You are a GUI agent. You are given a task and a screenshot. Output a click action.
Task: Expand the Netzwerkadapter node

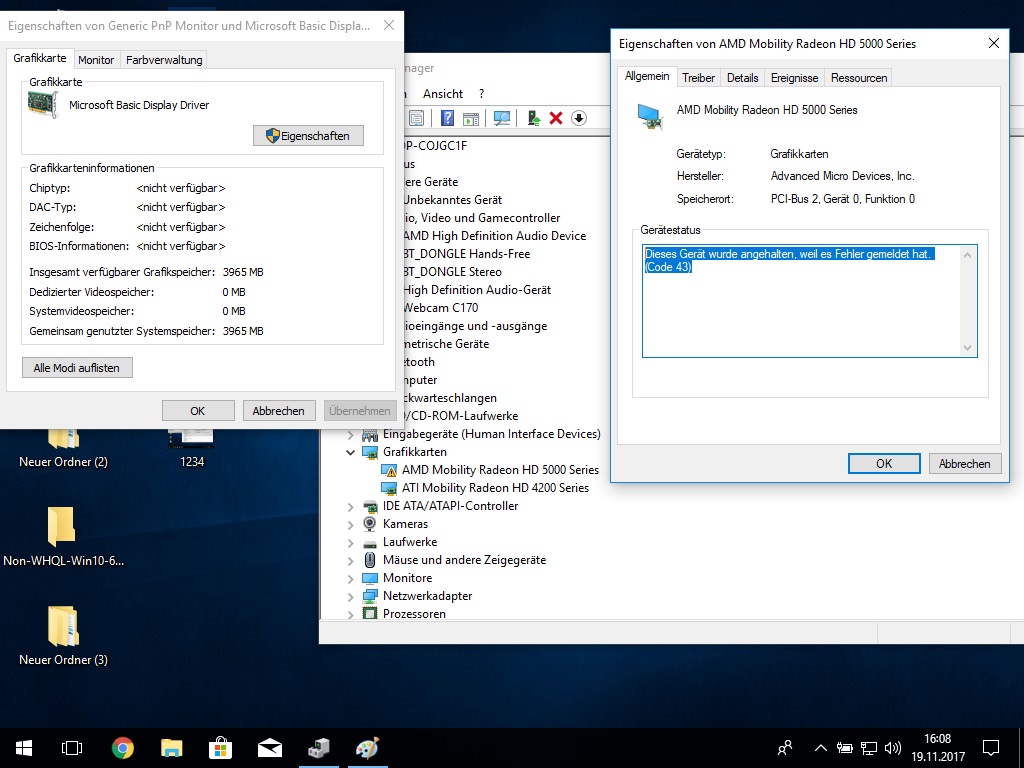coord(351,596)
